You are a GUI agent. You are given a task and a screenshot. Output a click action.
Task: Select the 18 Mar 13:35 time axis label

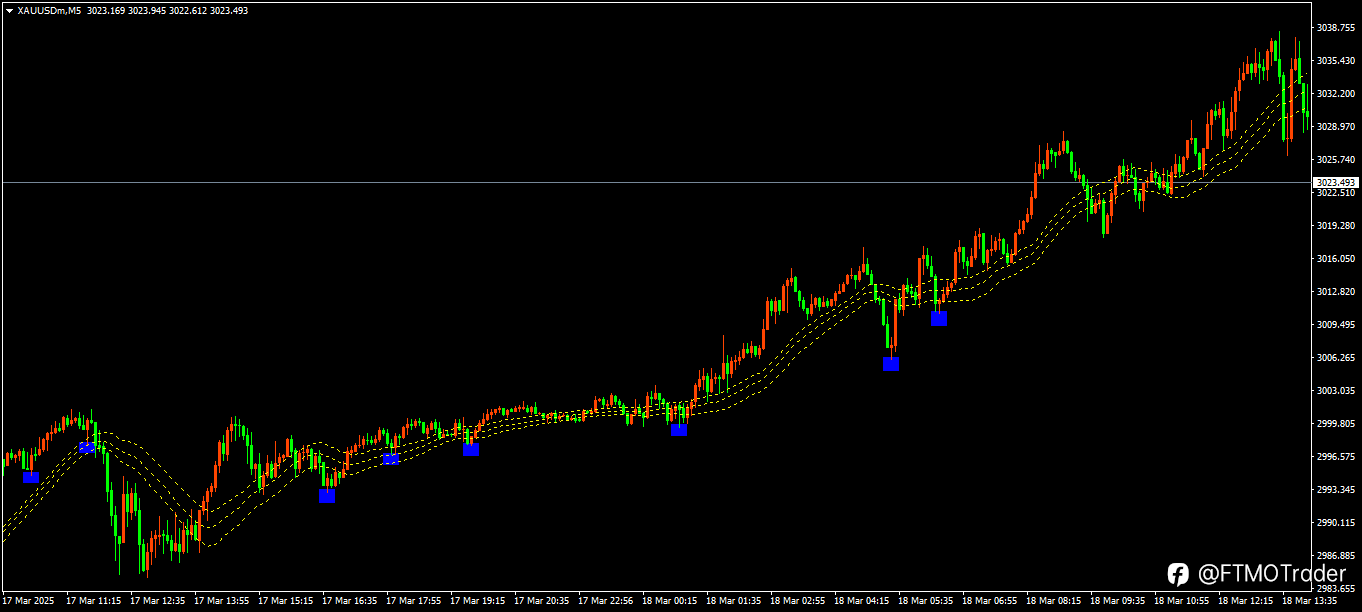[1311, 601]
